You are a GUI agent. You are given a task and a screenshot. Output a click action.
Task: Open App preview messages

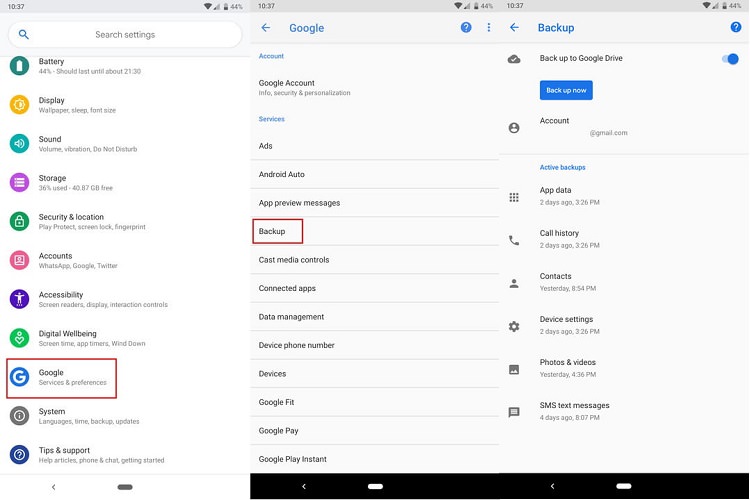375,203
